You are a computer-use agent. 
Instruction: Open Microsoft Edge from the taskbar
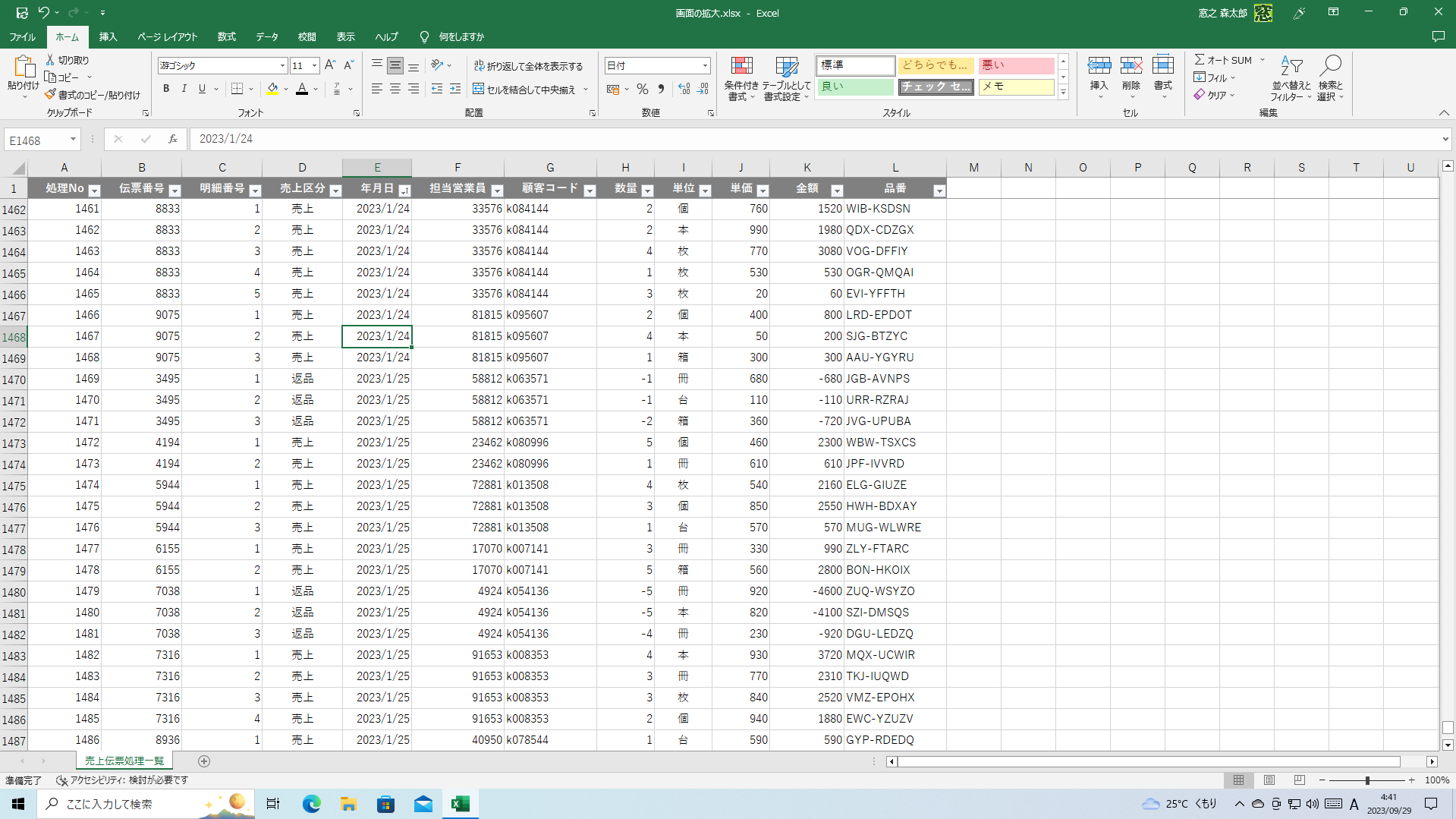coord(311,804)
